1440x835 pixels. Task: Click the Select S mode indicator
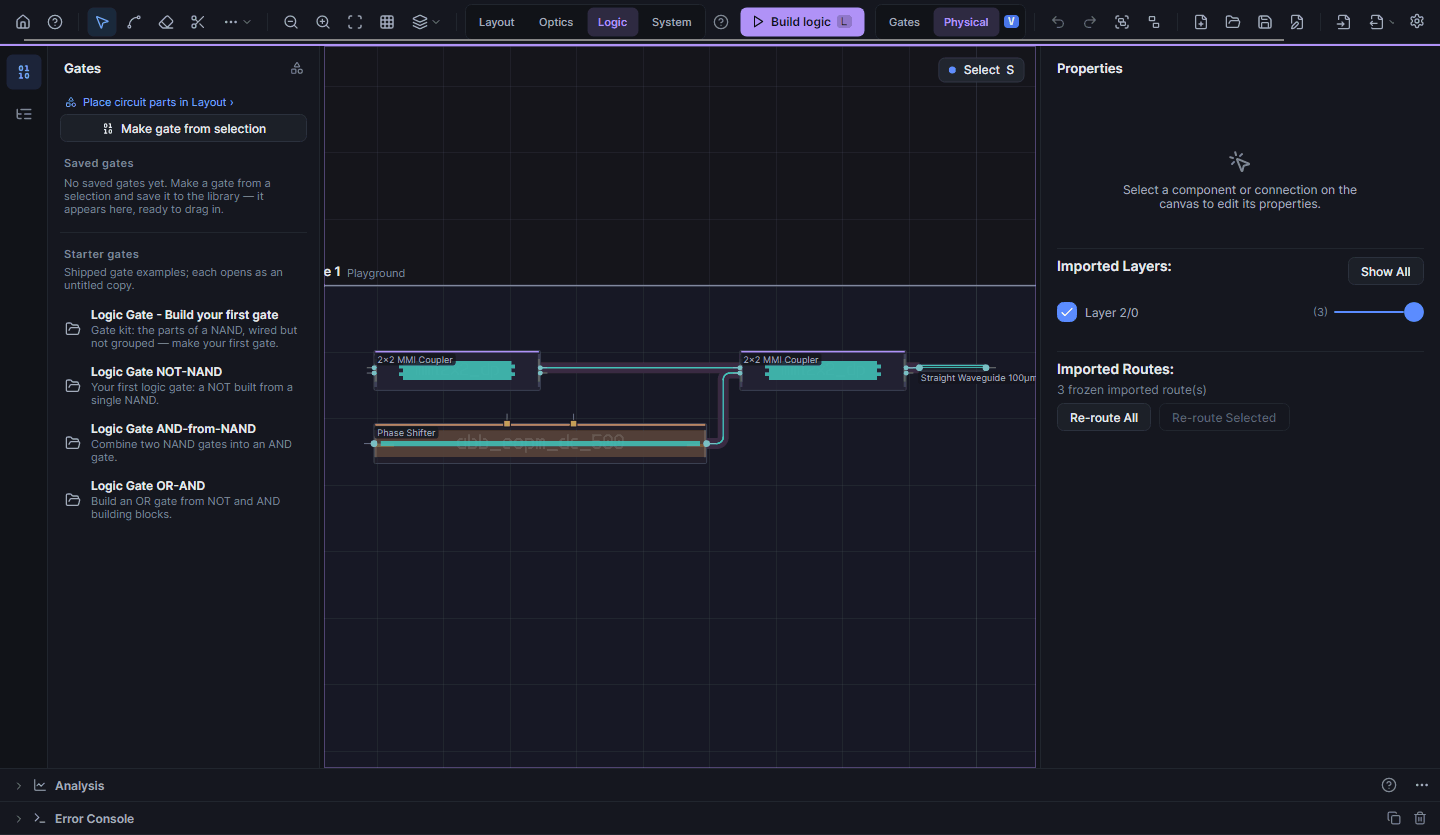tap(981, 70)
